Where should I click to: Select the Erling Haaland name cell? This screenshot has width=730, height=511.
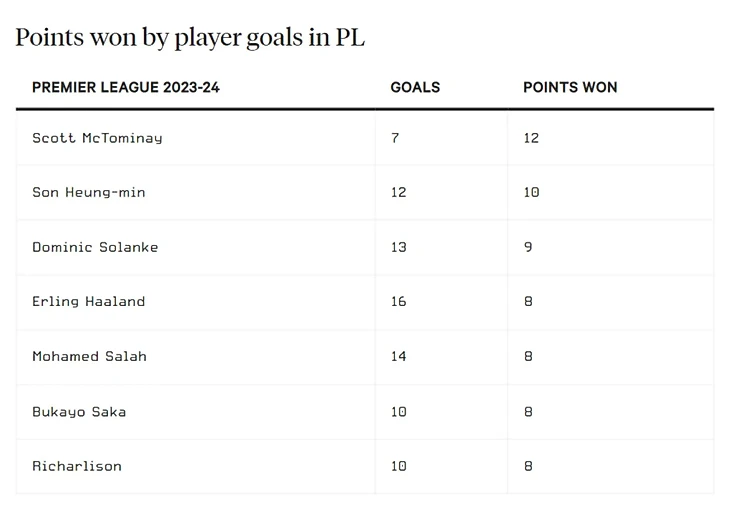(89, 301)
